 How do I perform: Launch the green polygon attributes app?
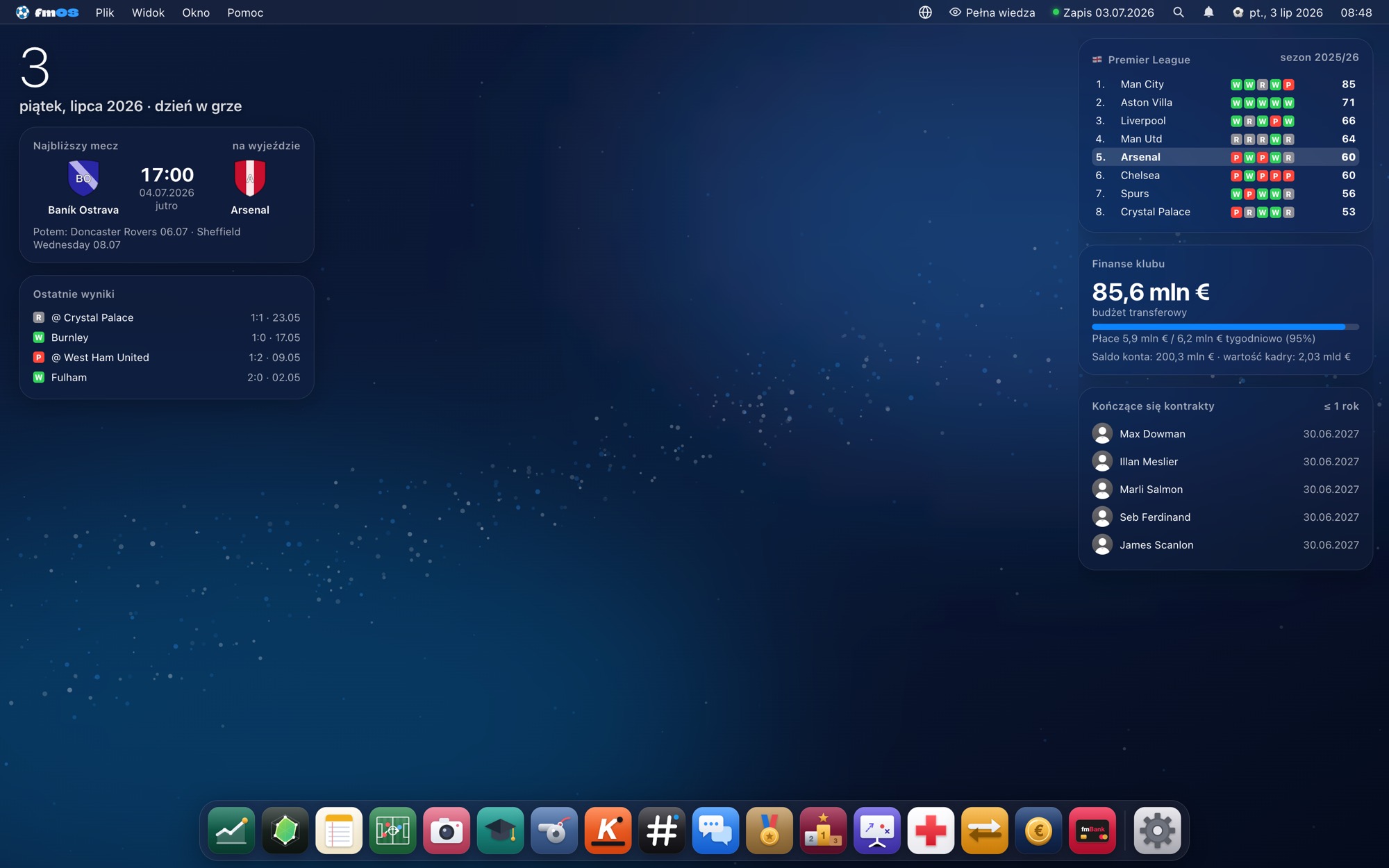click(285, 831)
